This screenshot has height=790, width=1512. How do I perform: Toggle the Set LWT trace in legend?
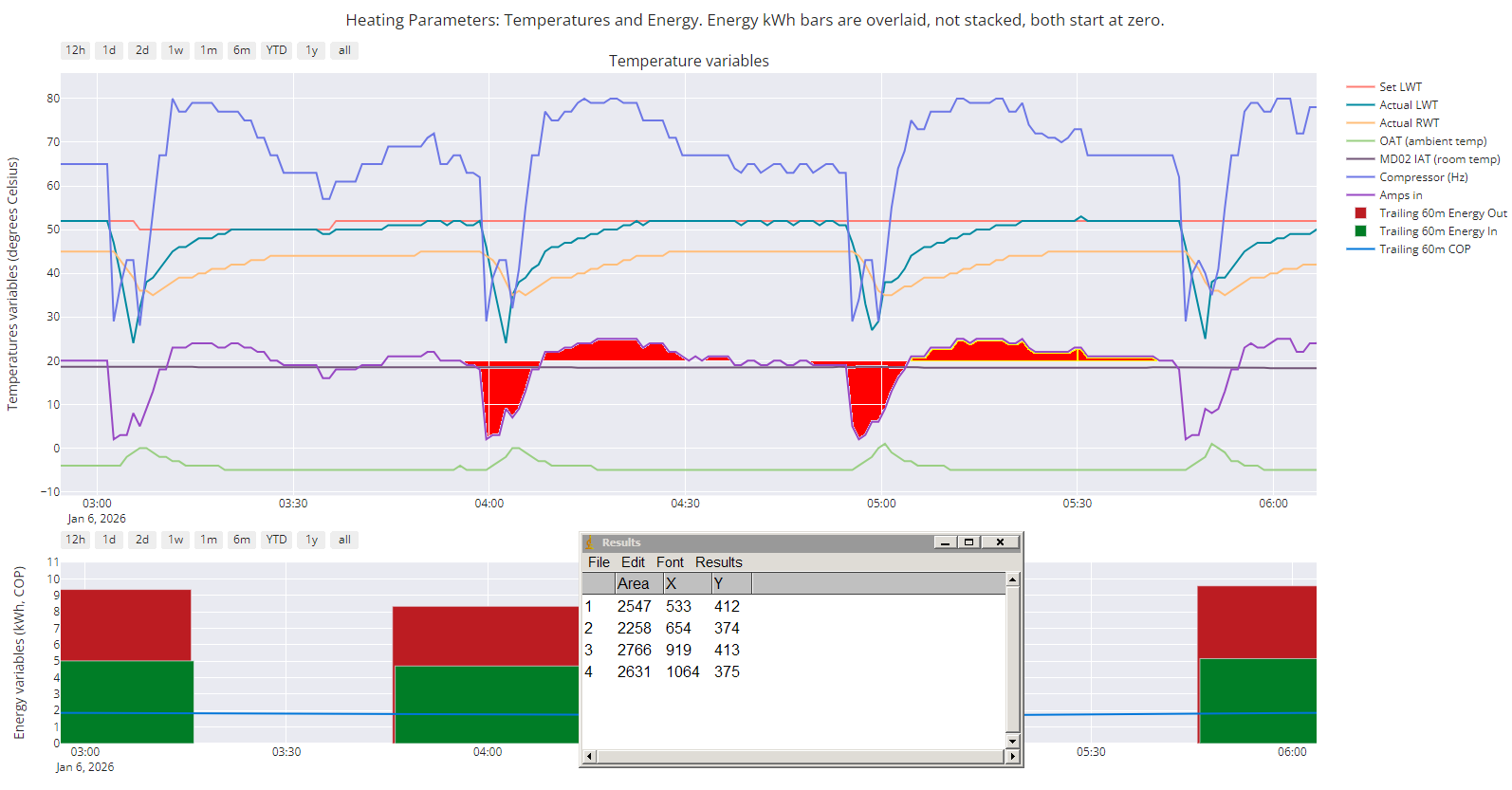coord(1400,87)
